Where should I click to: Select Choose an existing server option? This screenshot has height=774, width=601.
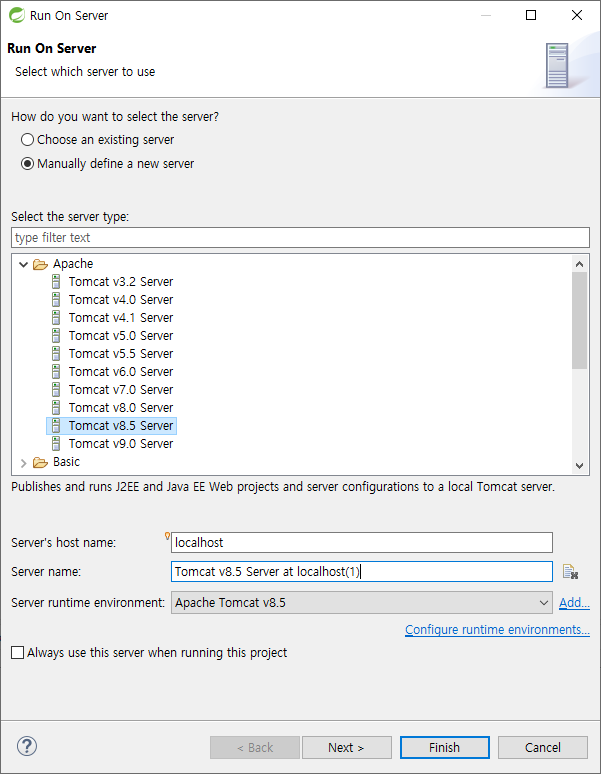pyautogui.click(x=27, y=140)
